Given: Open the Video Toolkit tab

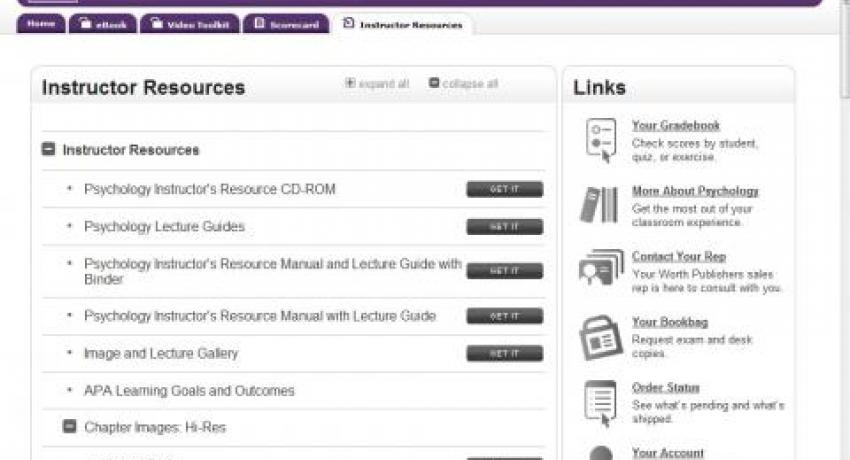Looking at the screenshot, I should click(190, 24).
